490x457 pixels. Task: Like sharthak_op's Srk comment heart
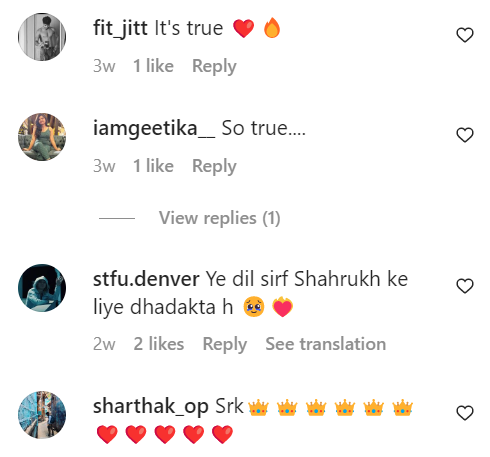[x=465, y=413]
